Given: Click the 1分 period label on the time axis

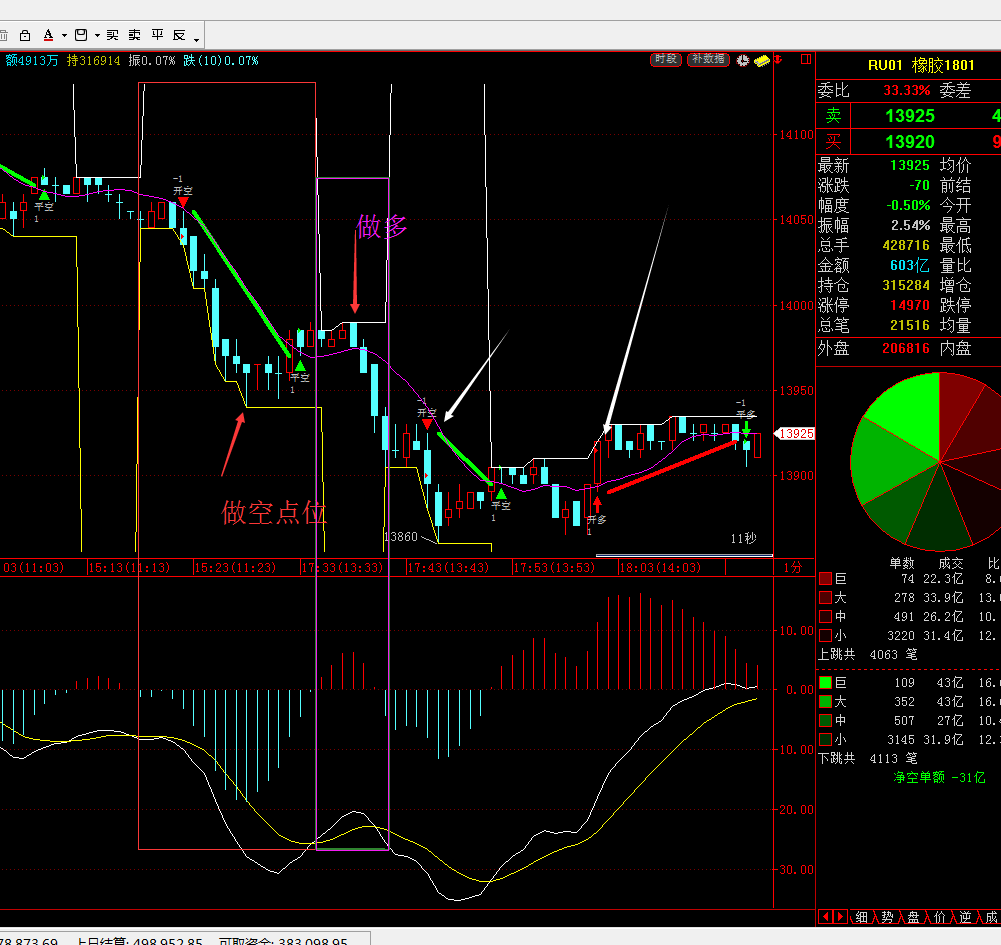Looking at the screenshot, I should 793,568.
